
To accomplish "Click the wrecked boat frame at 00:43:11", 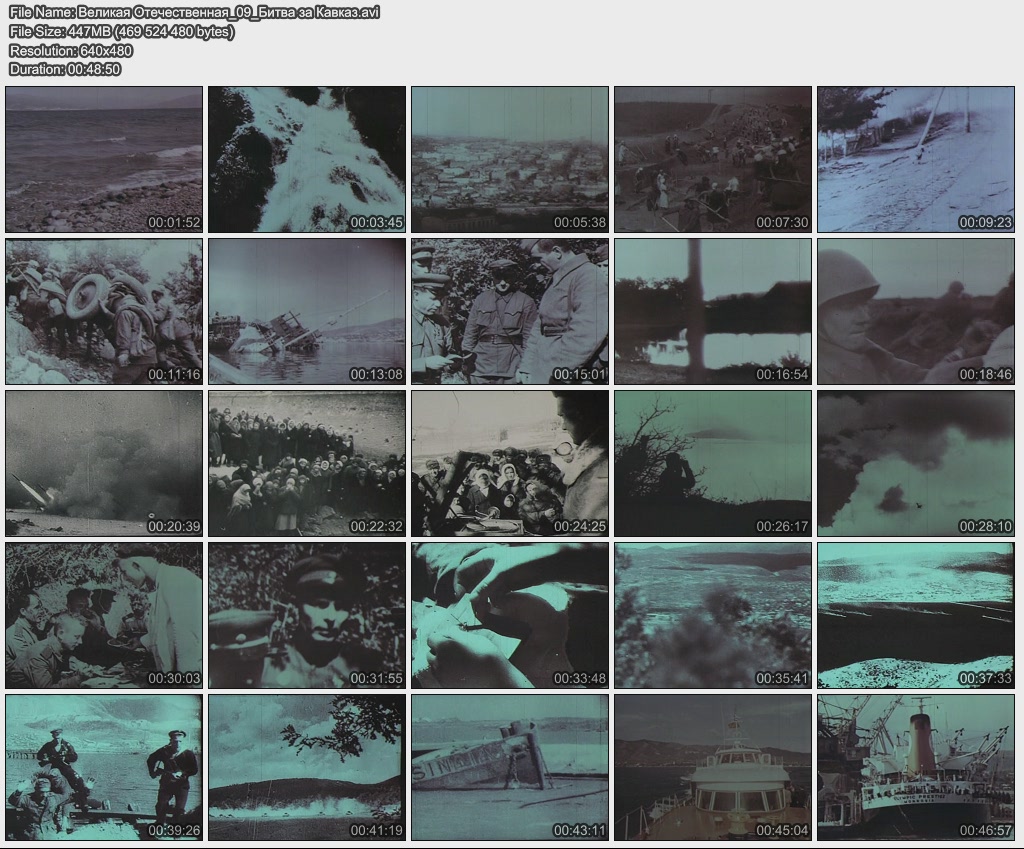I will coord(510,767).
